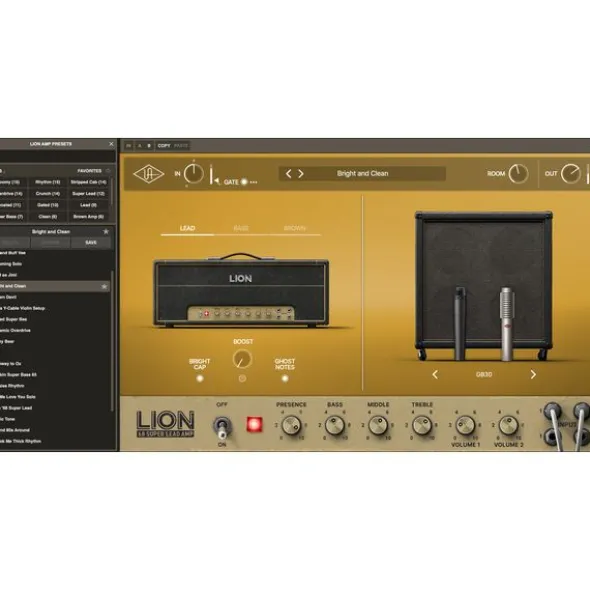Viewport: 590px width, 591px height.
Task: Switch to previous cabinet with left chevron
Action: pyautogui.click(x=435, y=374)
